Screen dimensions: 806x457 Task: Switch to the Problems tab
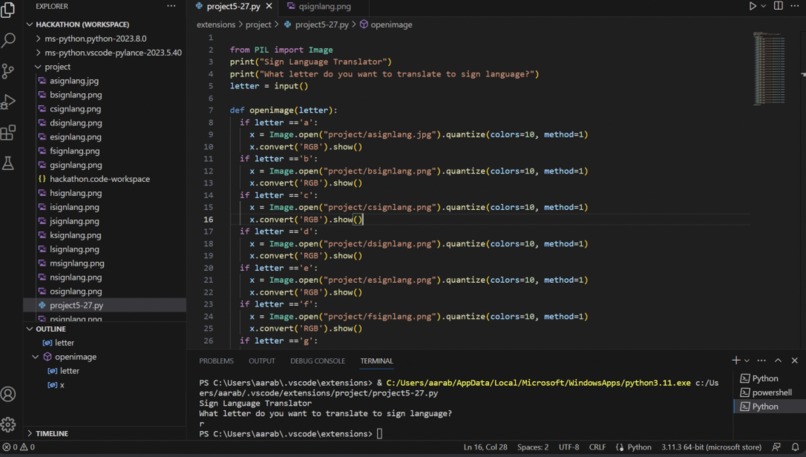pos(216,361)
